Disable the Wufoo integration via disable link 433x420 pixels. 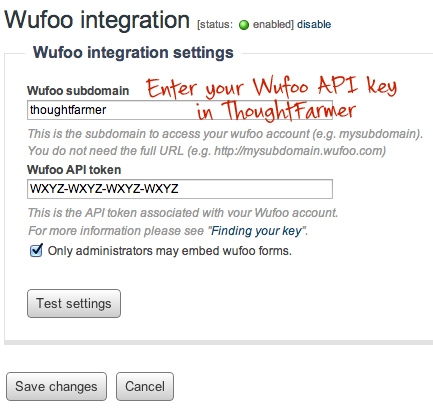coord(314,25)
